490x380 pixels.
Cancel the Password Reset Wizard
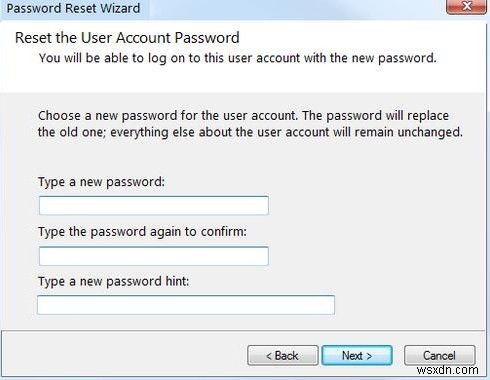439,355
